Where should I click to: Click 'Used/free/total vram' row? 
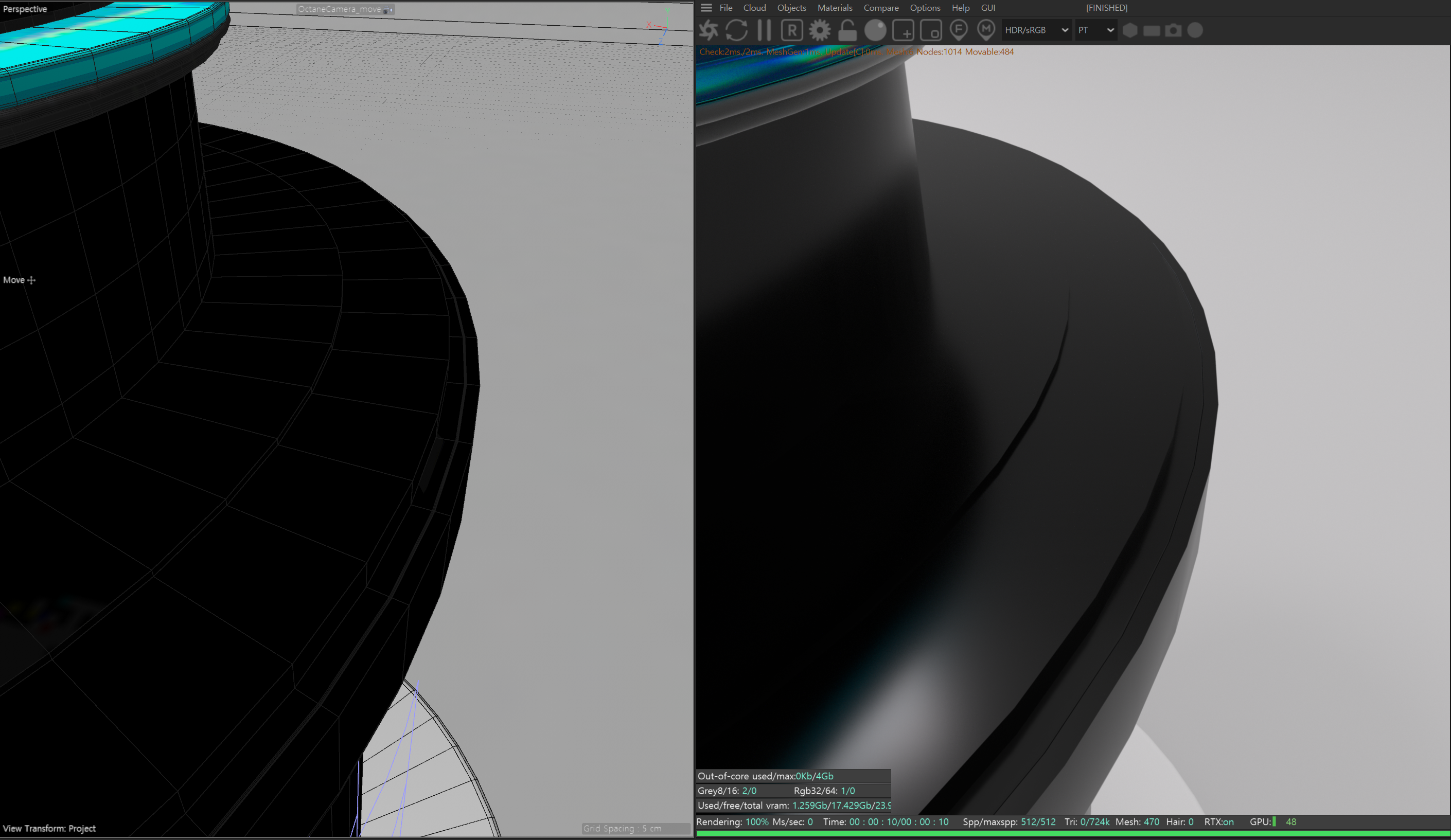click(x=793, y=806)
